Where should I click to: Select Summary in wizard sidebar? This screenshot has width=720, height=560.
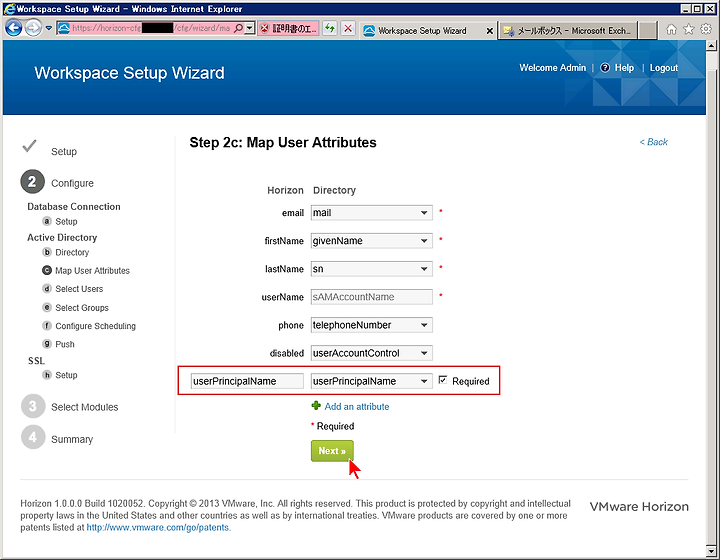tap(72, 439)
